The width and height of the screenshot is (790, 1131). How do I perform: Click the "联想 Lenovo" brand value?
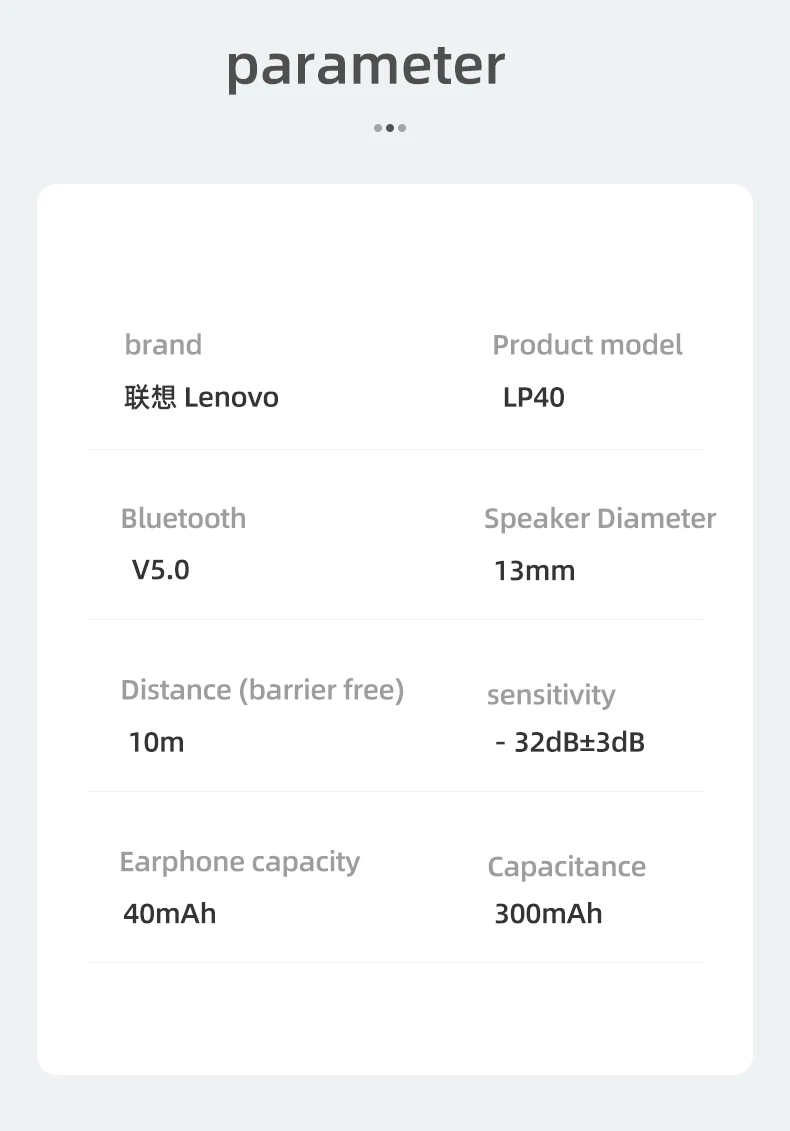[201, 397]
